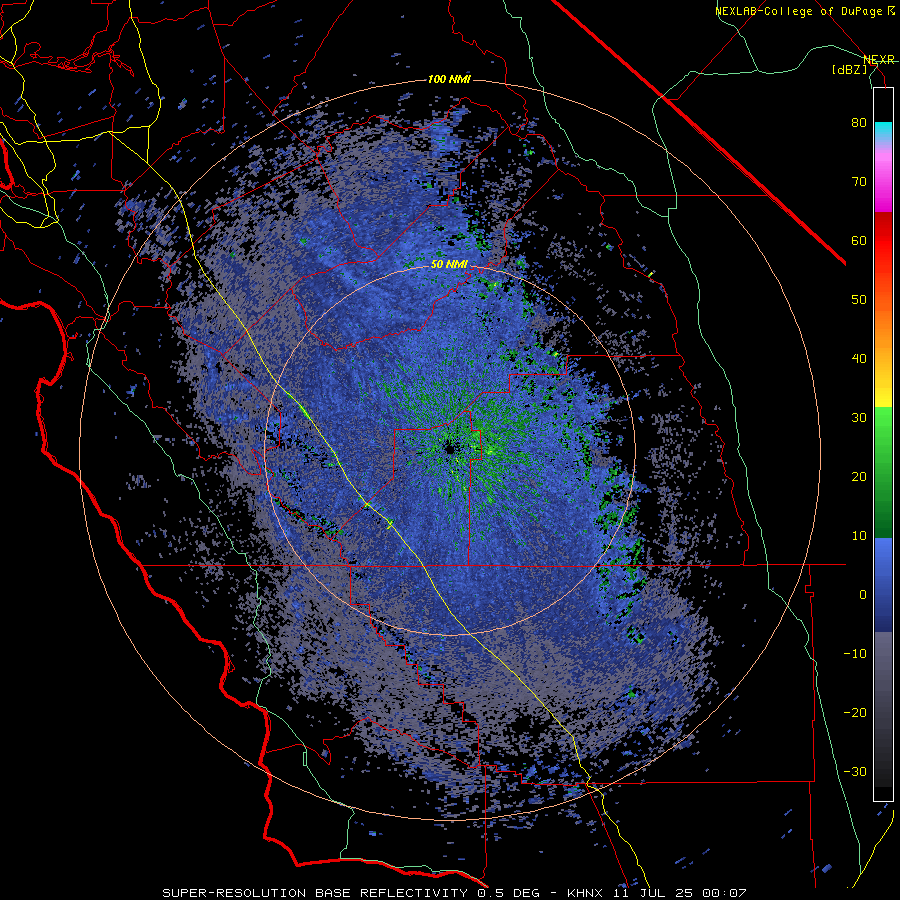Select the 70 value on the dBZ scale
Screen dimensions: 900x900
(859, 181)
